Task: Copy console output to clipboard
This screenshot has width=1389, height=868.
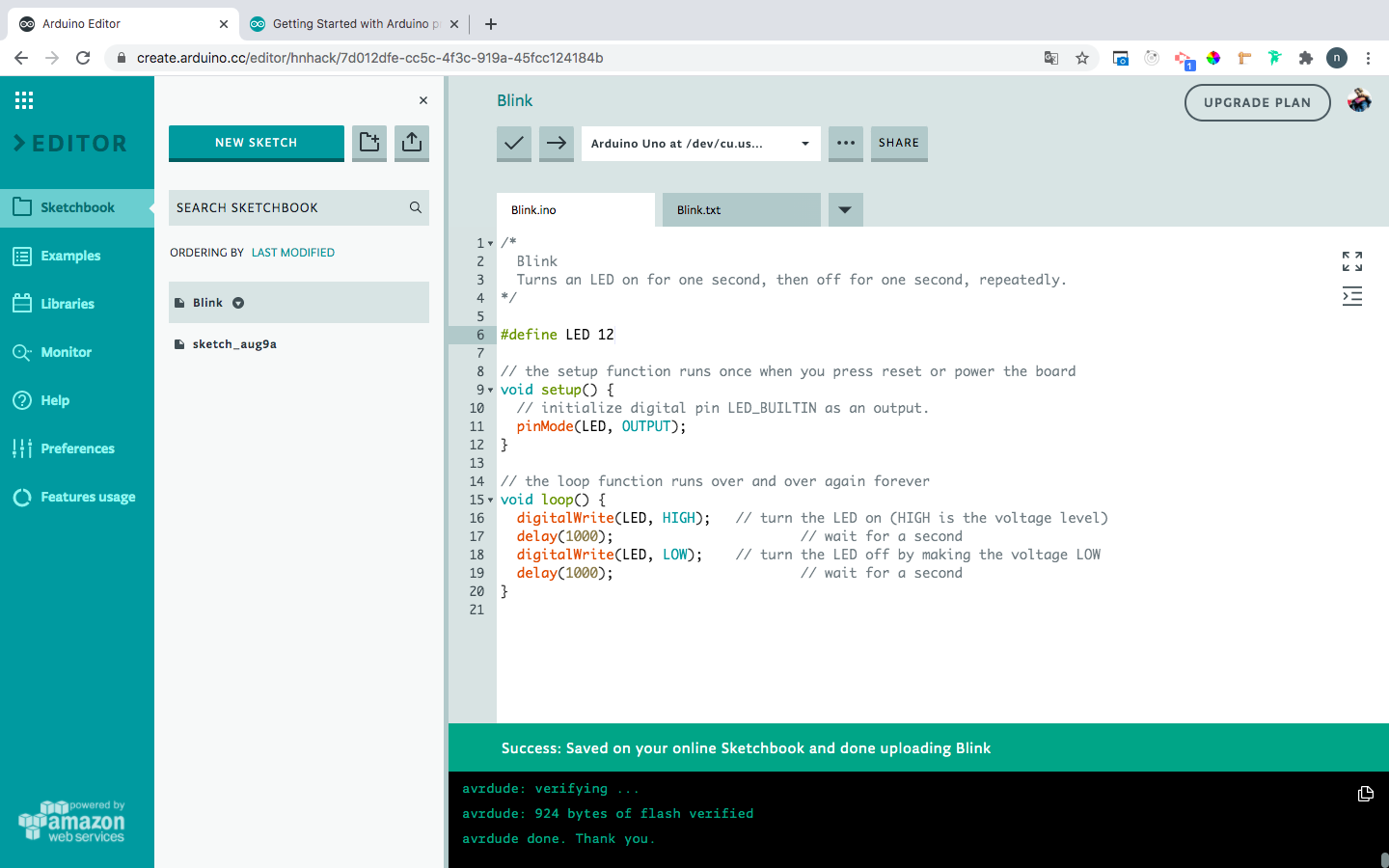Action: (x=1365, y=794)
